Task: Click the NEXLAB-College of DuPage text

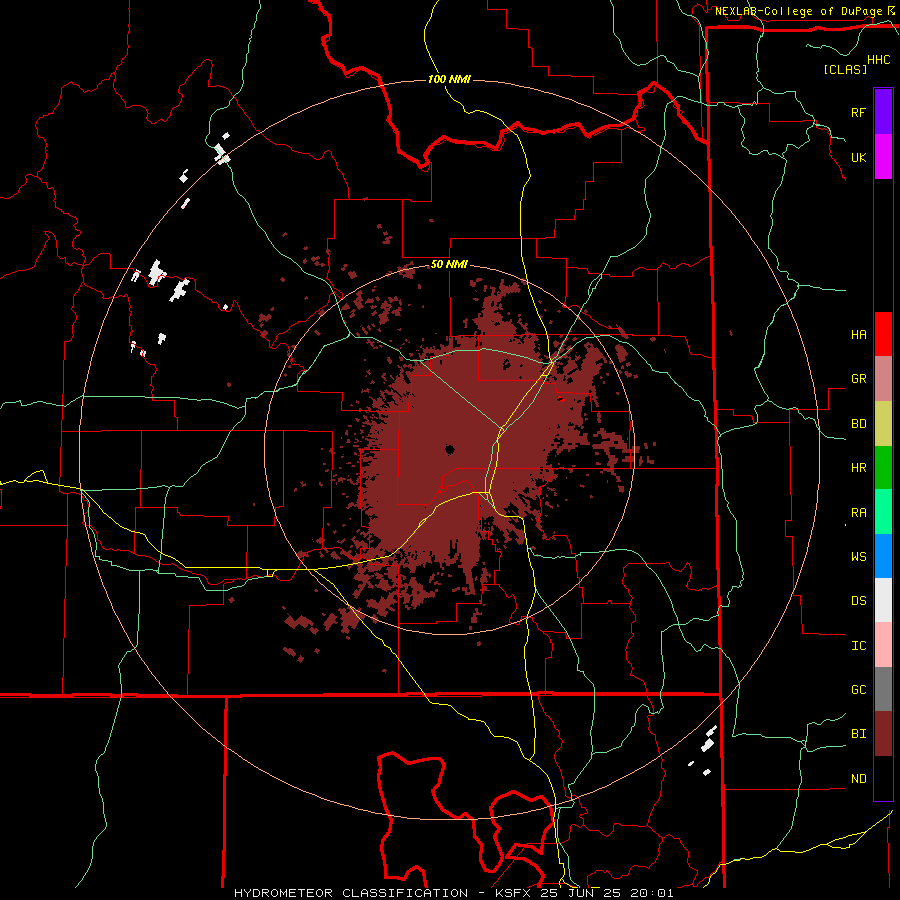Action: pos(799,11)
